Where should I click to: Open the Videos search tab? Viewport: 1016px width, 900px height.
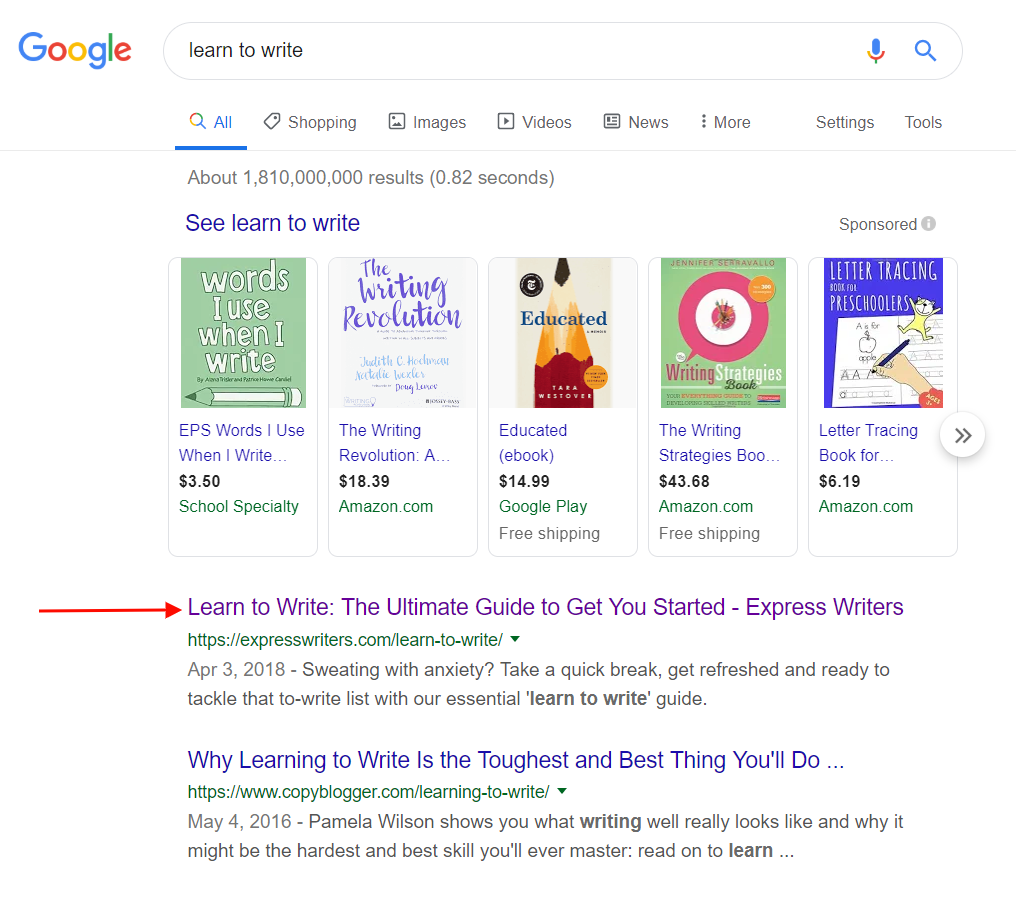tap(535, 122)
